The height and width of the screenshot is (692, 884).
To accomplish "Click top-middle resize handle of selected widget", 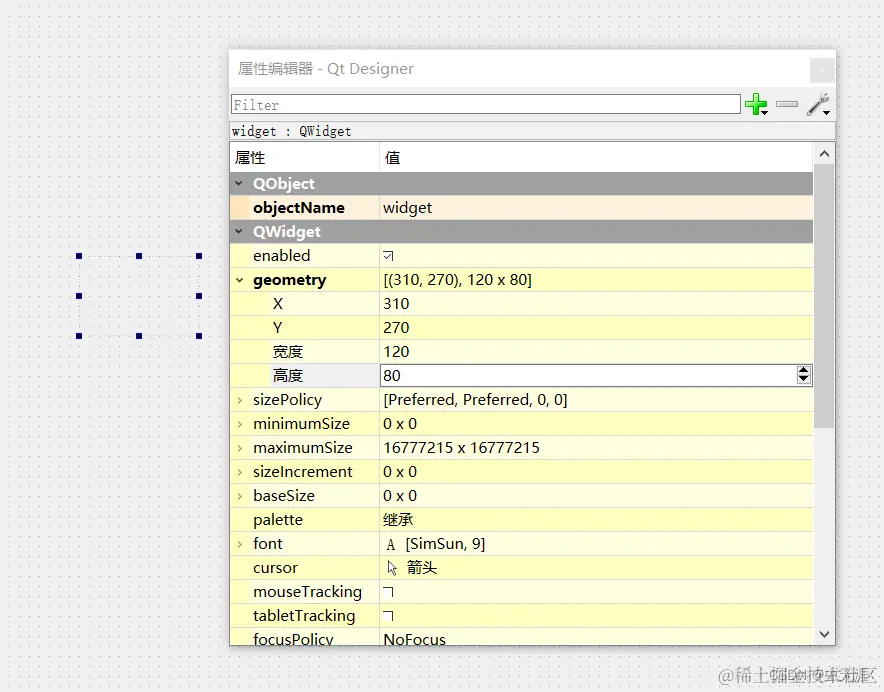I will tap(139, 256).
